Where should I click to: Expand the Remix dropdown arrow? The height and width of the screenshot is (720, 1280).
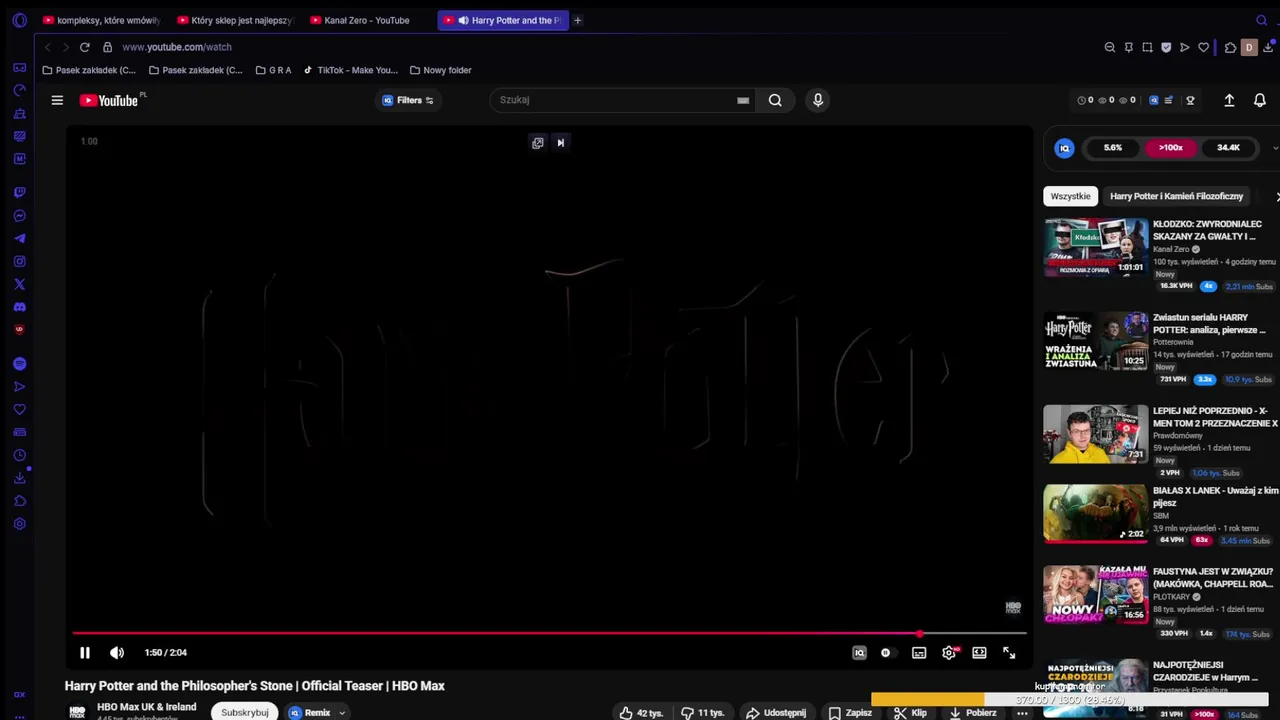coord(342,713)
